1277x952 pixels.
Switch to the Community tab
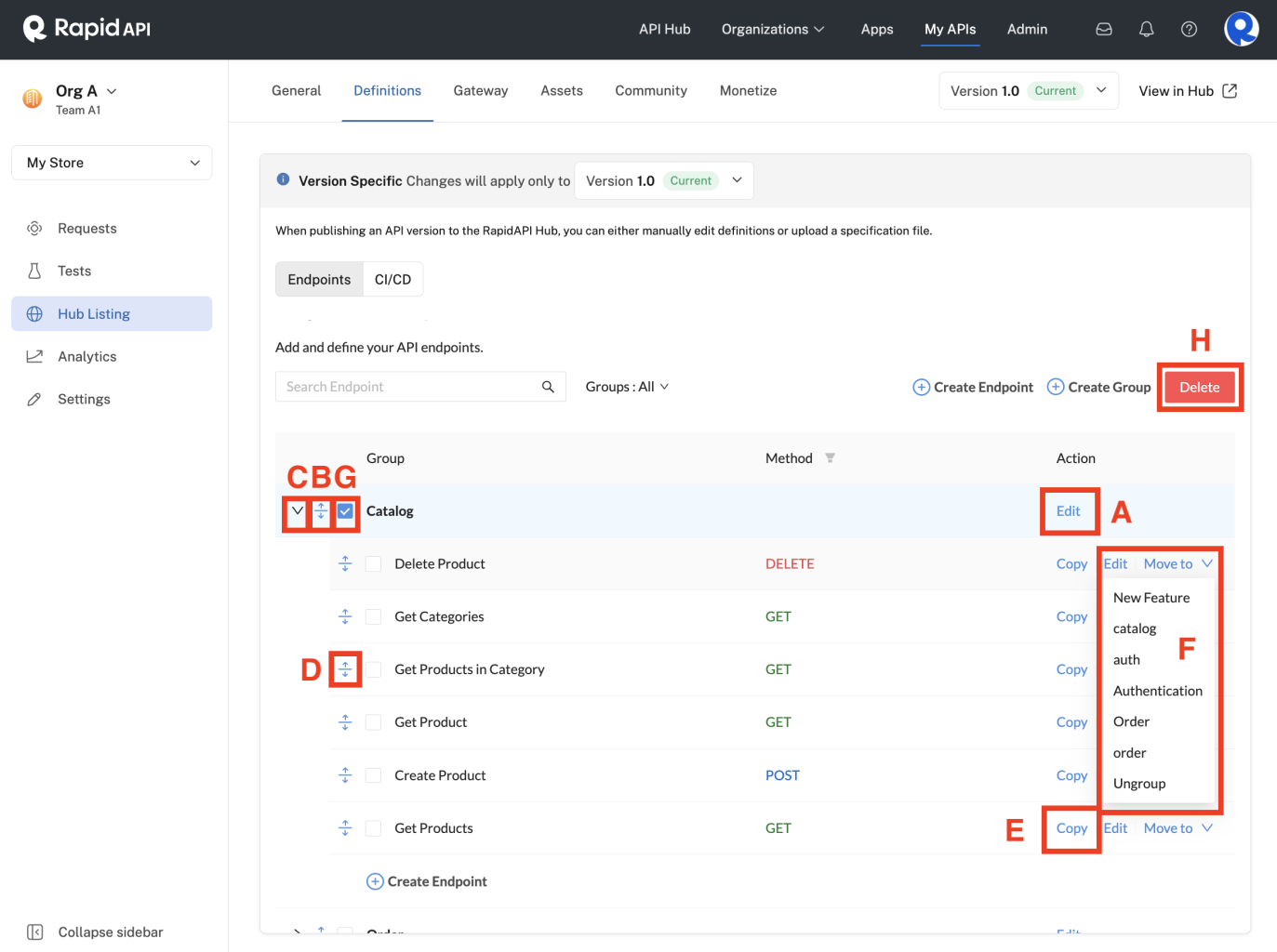[651, 91]
